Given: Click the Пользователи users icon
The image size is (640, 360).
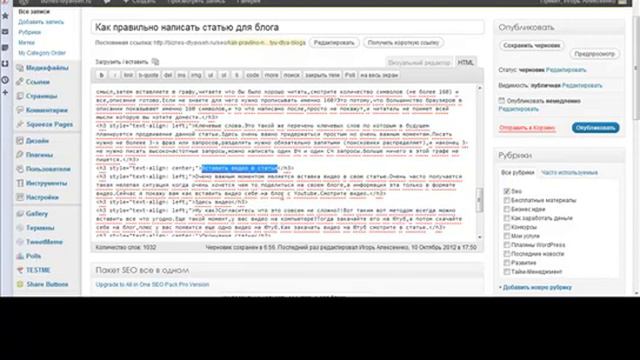Looking at the screenshot, I should click(x=20, y=169).
